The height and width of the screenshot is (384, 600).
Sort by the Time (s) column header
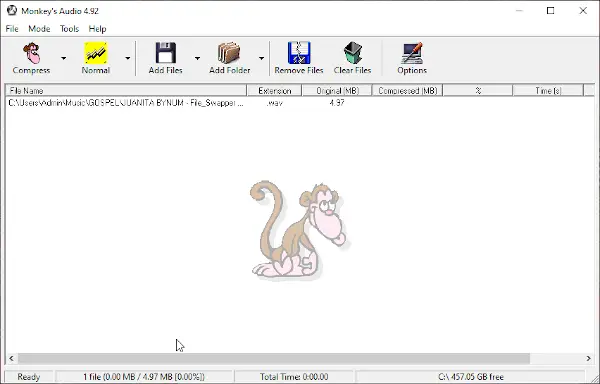click(548, 91)
